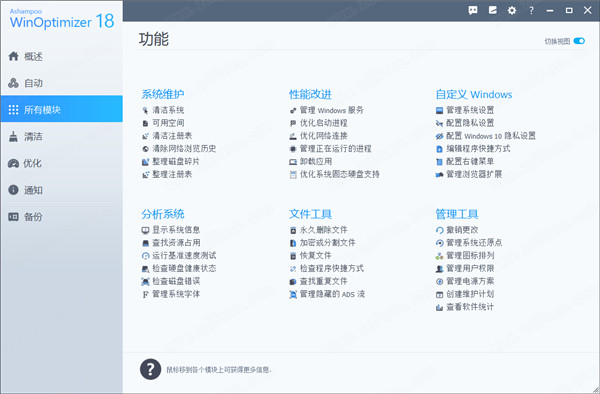600x394 pixels.
Task: Select 所有模块 in sidebar
Action: tap(61, 109)
